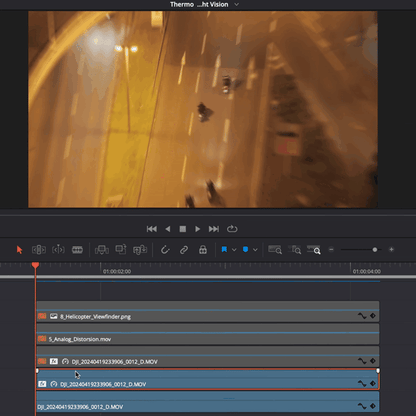This screenshot has height=416, width=416.
Task: Toggle the Position Lock padlock
Action: [x=203, y=250]
